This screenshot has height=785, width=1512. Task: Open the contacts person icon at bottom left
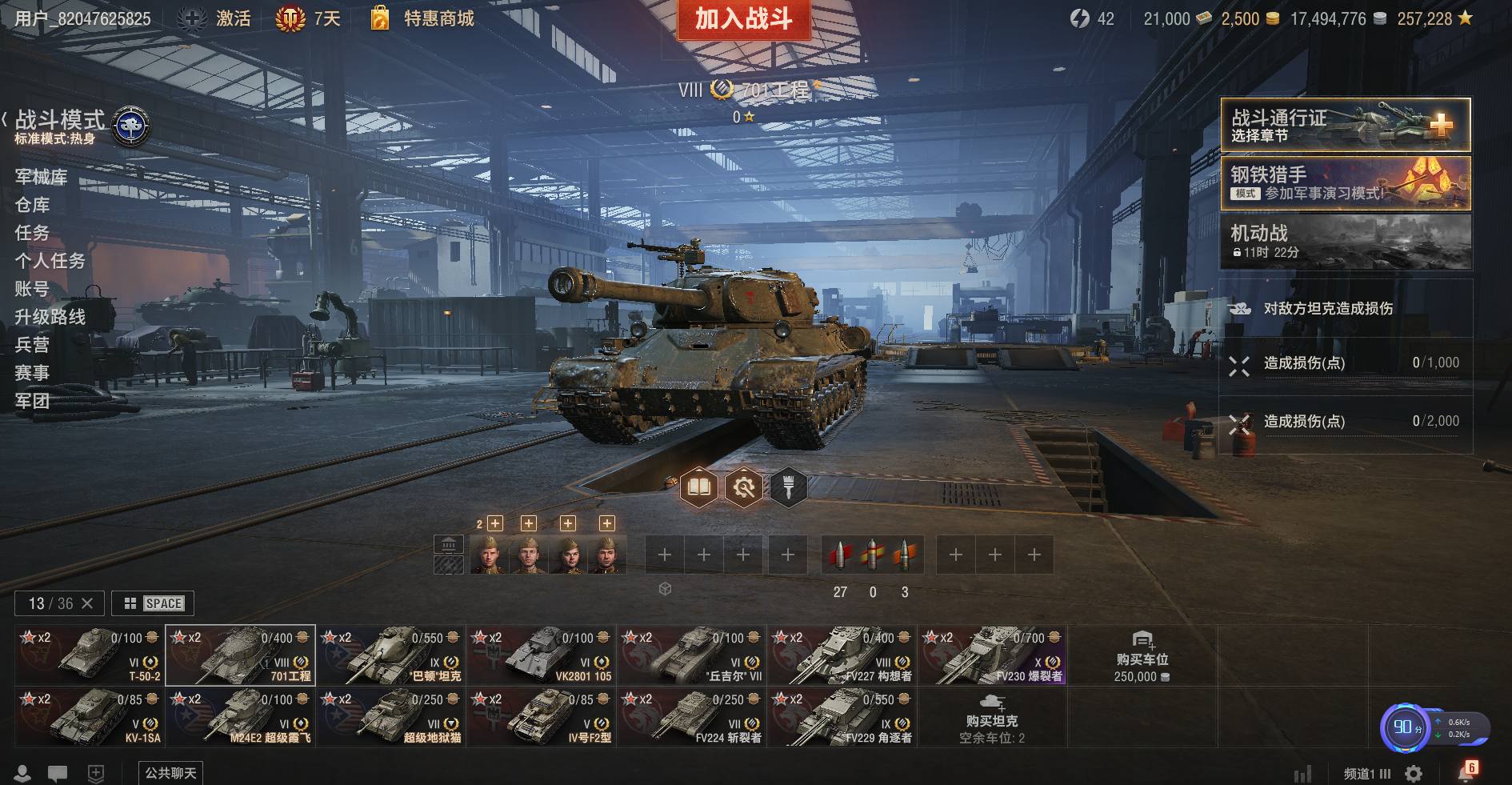22,773
